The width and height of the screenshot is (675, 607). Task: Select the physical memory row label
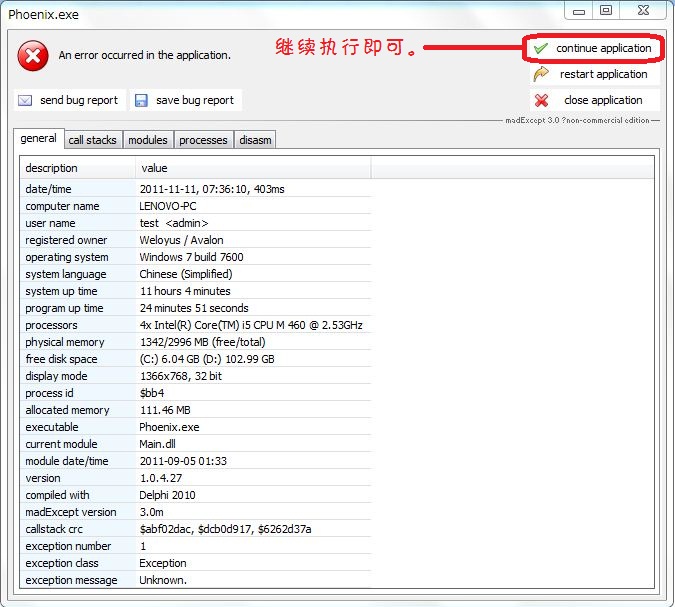pyautogui.click(x=65, y=342)
